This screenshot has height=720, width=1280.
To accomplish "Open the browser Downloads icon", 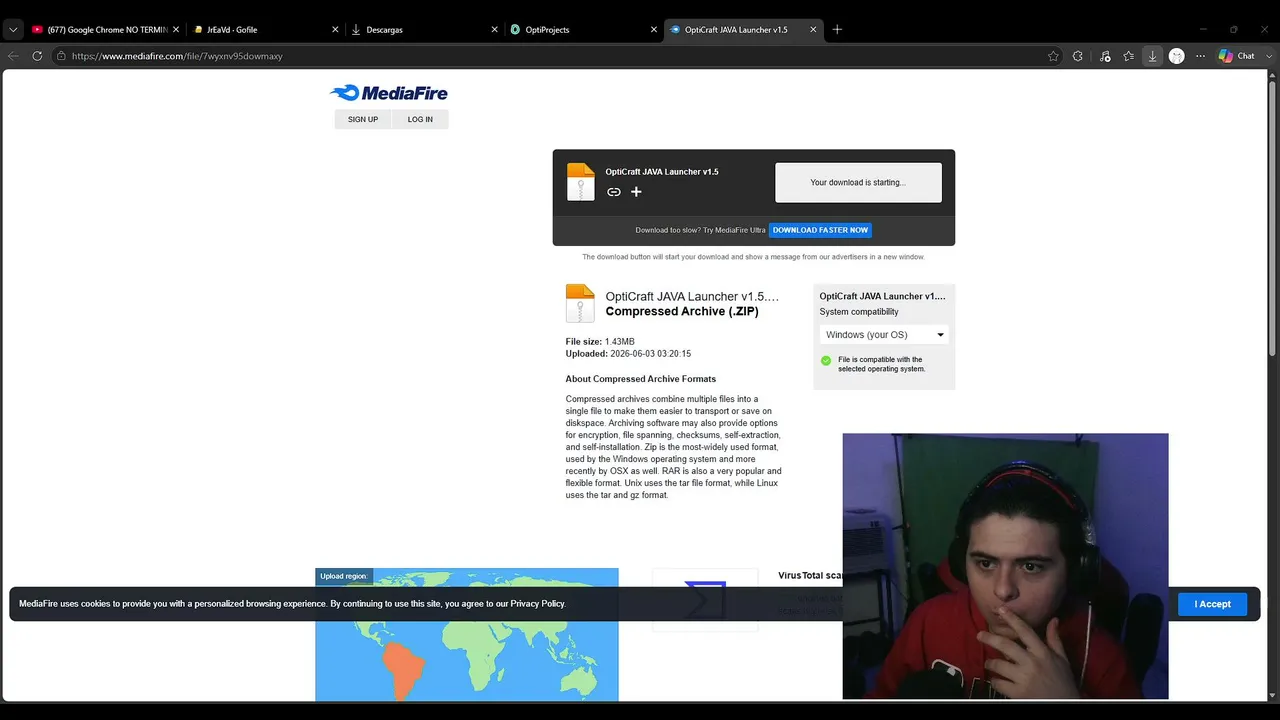I will 1152,56.
